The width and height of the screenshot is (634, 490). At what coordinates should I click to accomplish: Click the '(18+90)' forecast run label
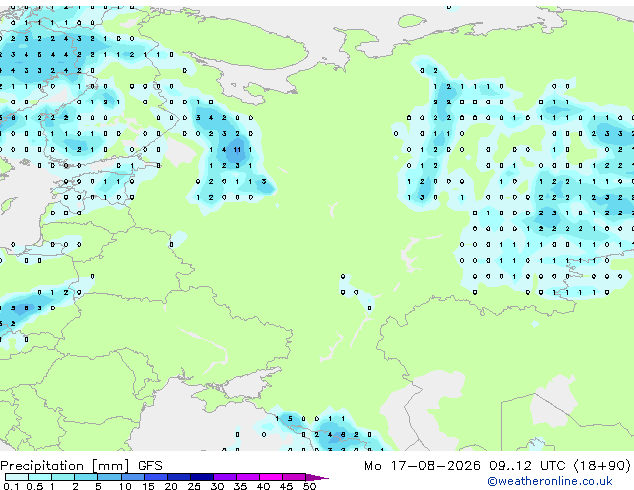[x=602, y=466]
